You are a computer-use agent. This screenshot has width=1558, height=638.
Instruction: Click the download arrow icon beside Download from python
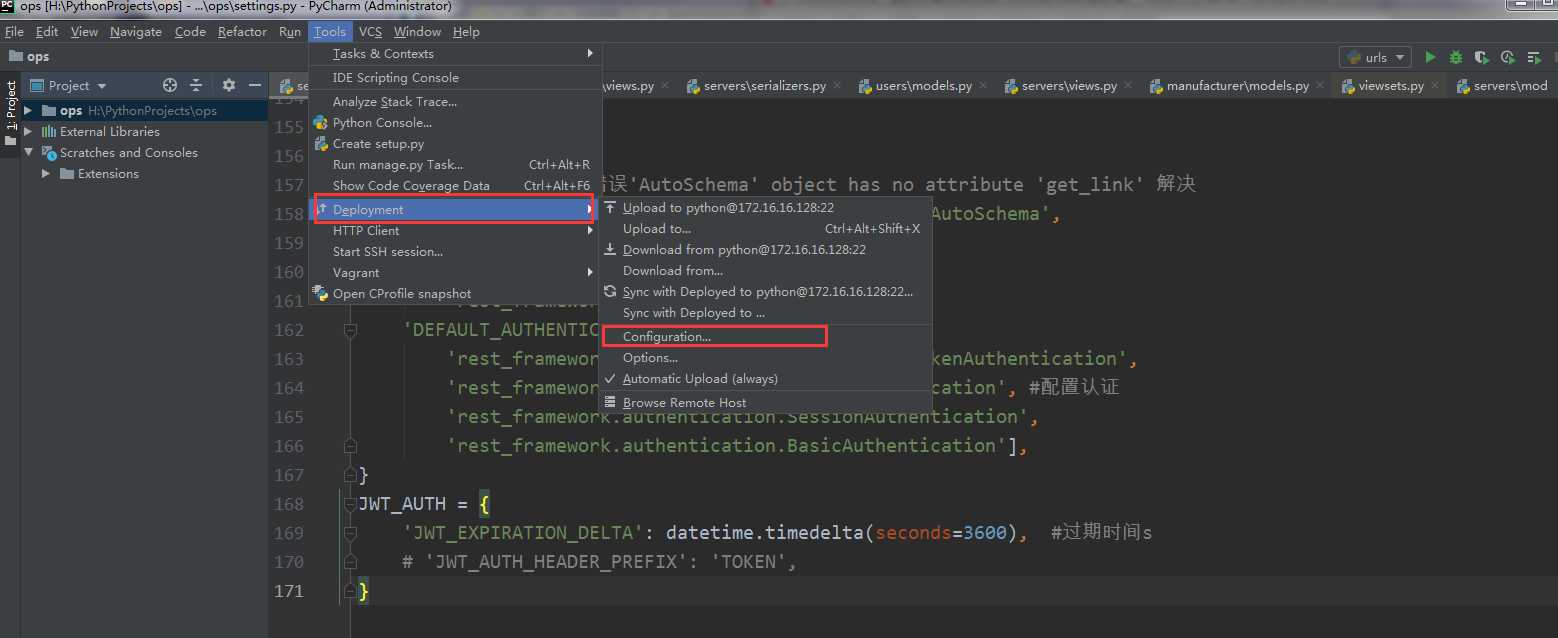click(611, 250)
